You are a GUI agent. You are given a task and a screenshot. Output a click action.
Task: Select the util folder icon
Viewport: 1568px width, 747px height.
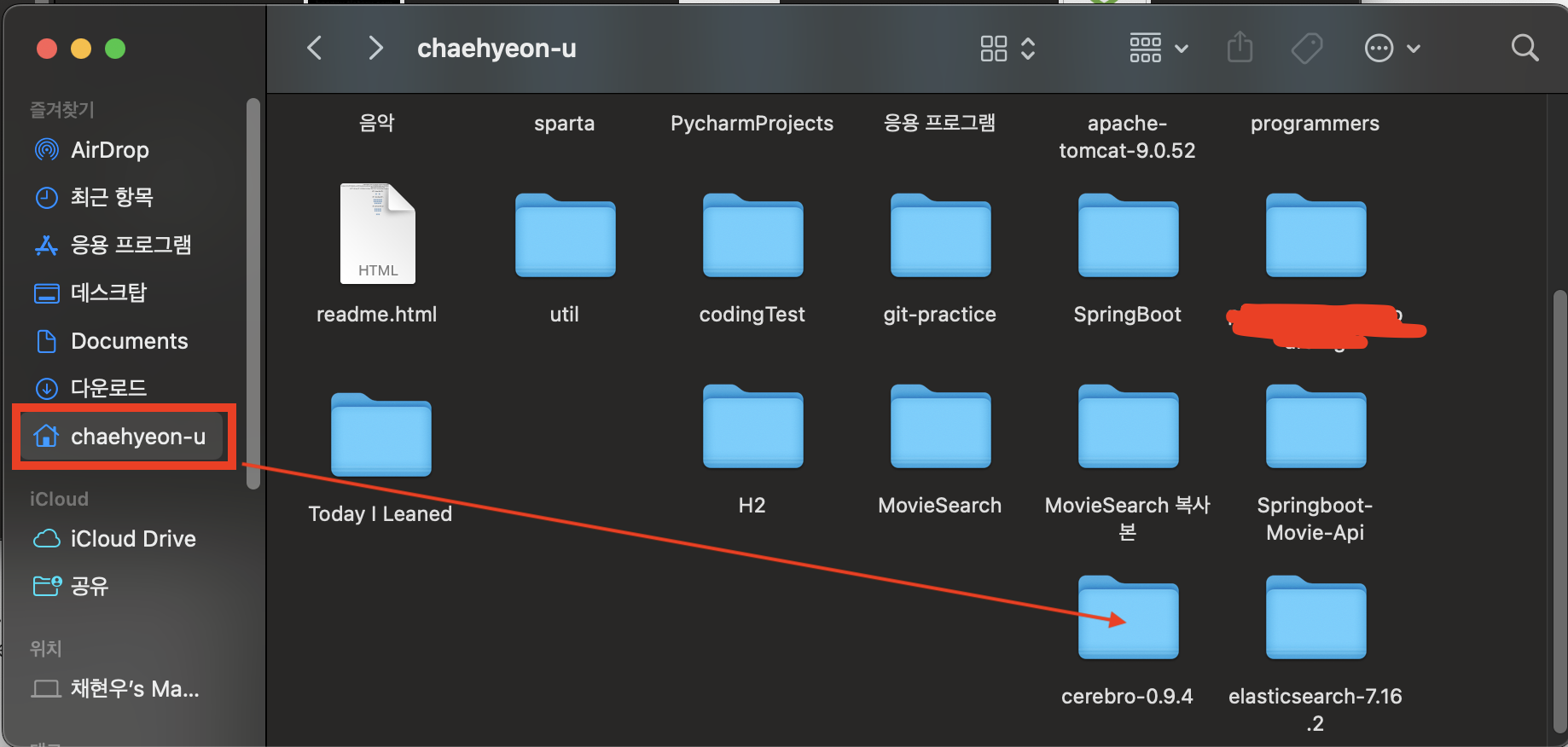[565, 235]
